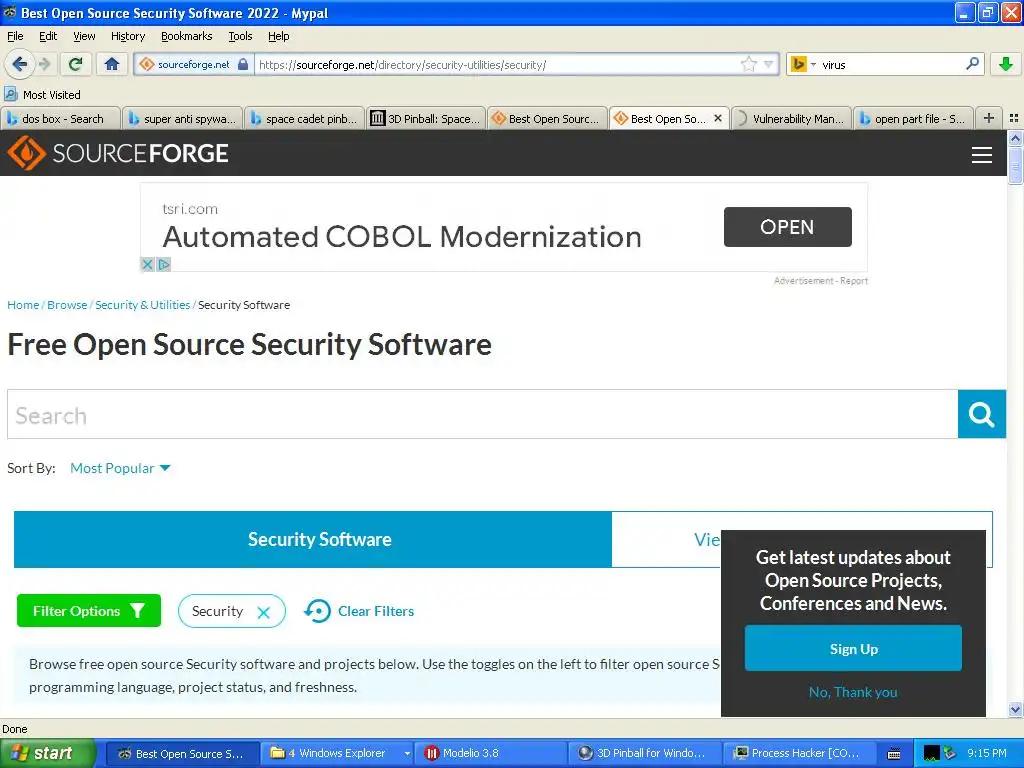1024x768 pixels.
Task: Open the Bookmarks menu
Action: click(x=186, y=36)
